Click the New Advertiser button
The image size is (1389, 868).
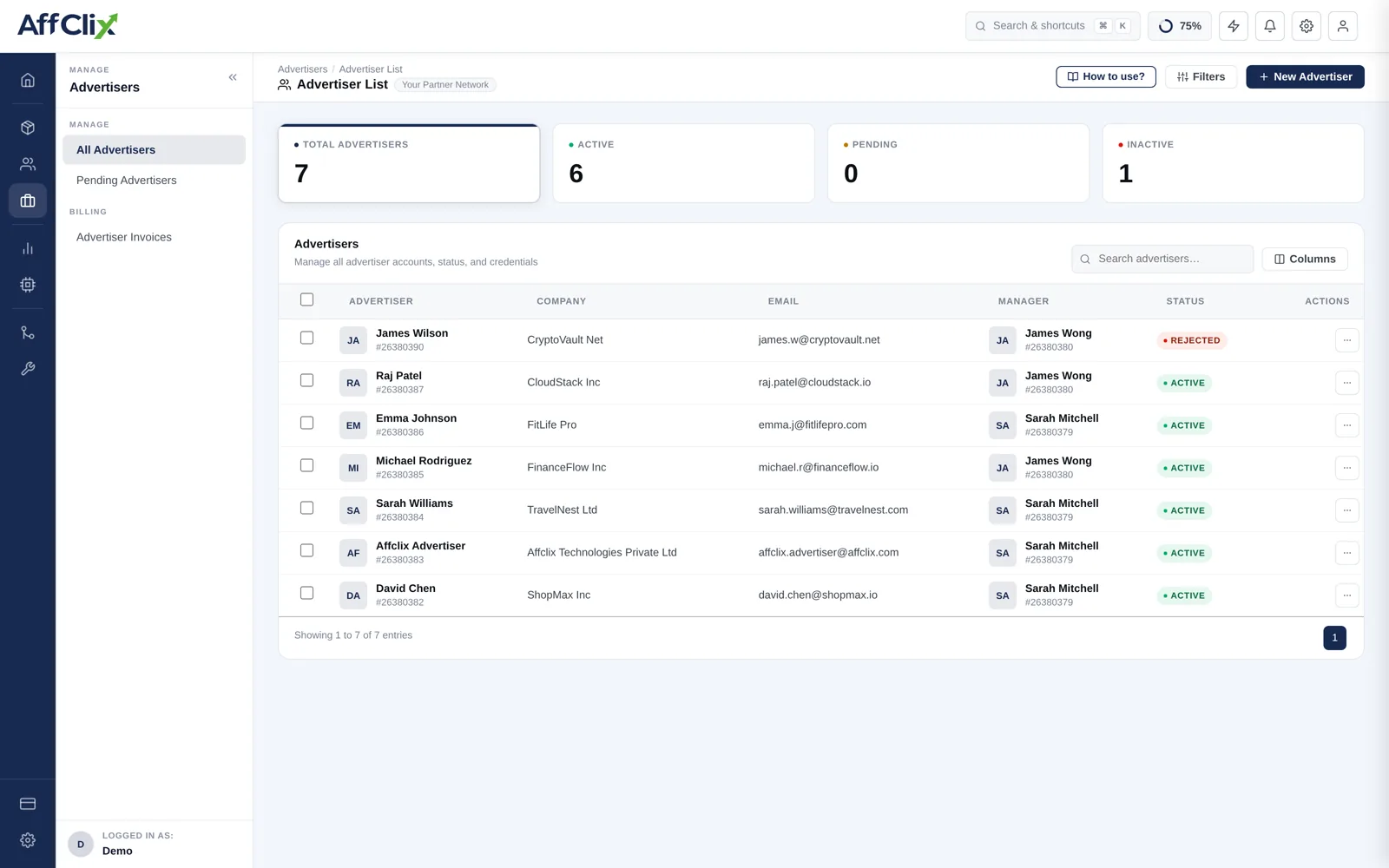point(1305,77)
